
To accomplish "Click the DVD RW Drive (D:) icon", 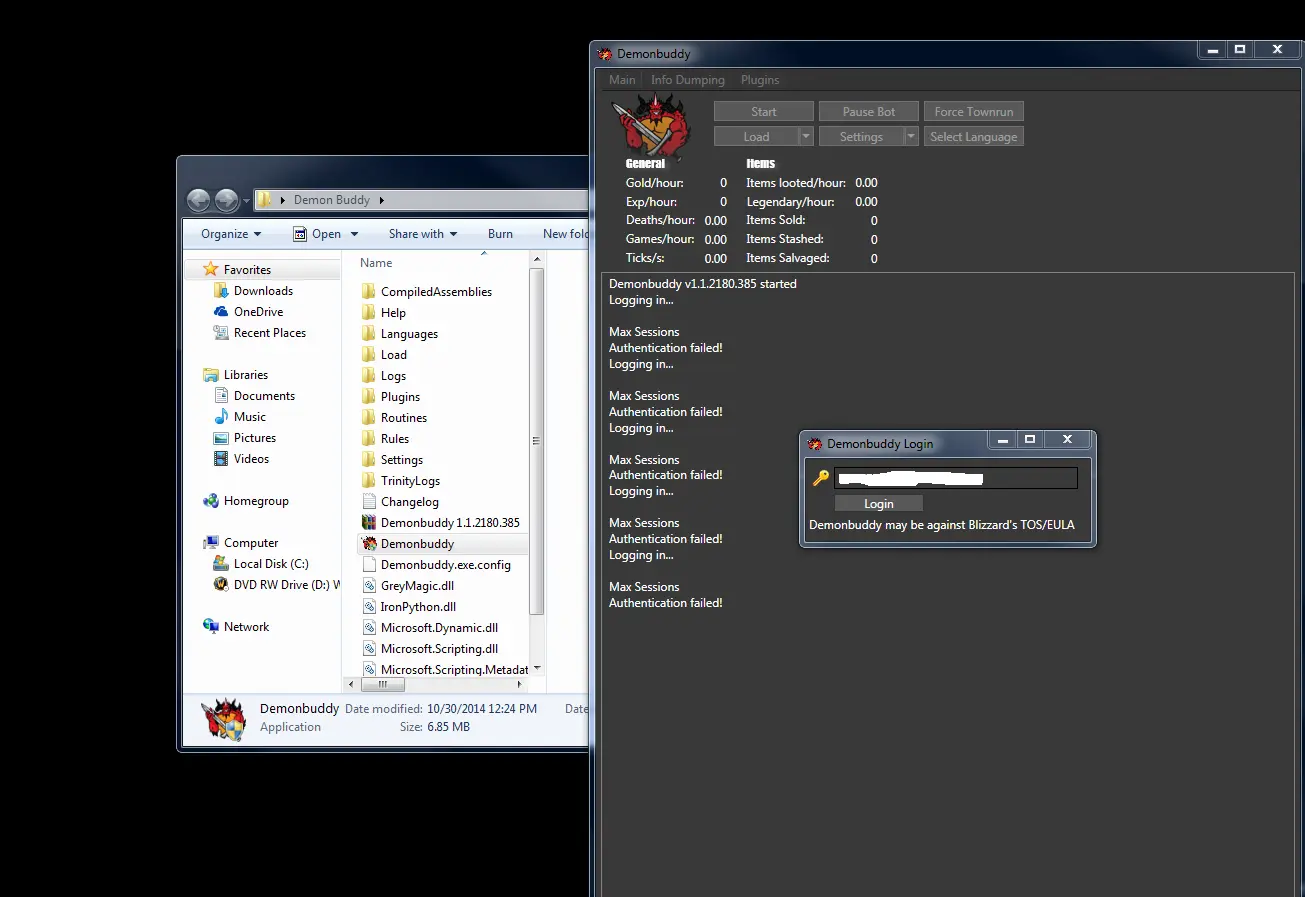I will coord(222,585).
